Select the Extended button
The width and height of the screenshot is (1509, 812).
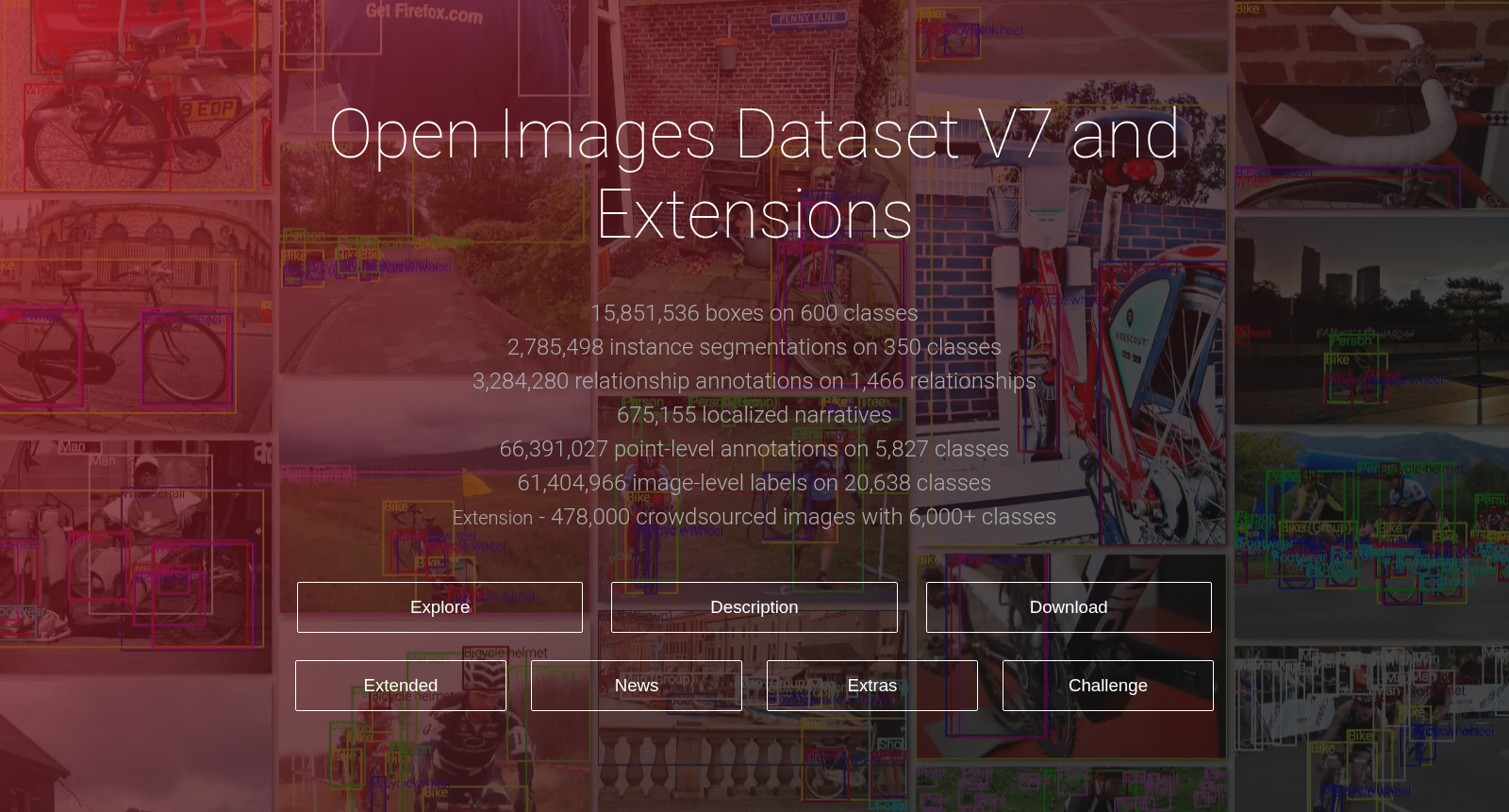click(401, 686)
